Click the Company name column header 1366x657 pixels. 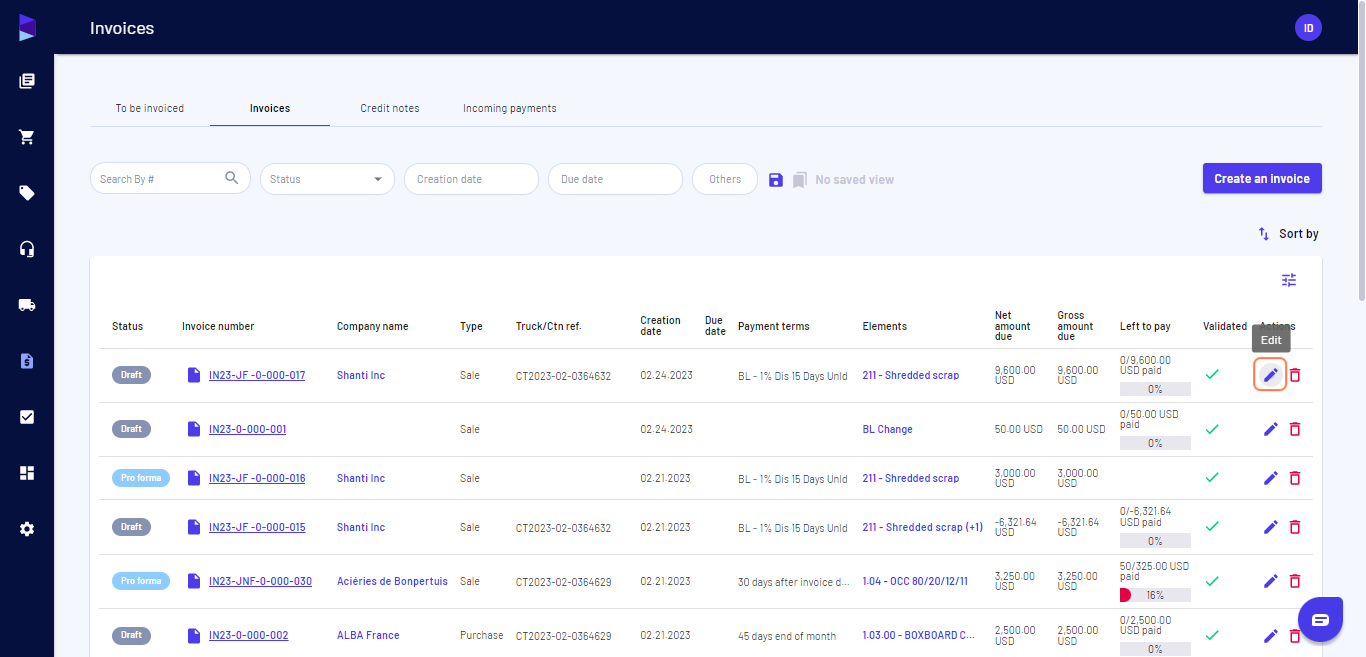click(372, 326)
